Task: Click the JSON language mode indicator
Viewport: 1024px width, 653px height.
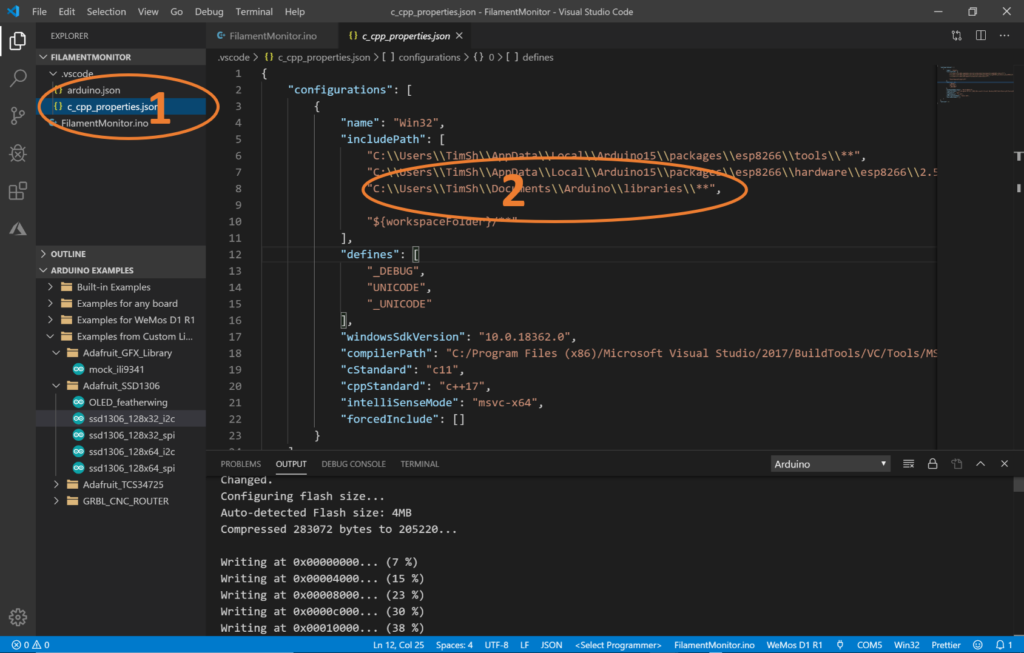Action: point(551,645)
